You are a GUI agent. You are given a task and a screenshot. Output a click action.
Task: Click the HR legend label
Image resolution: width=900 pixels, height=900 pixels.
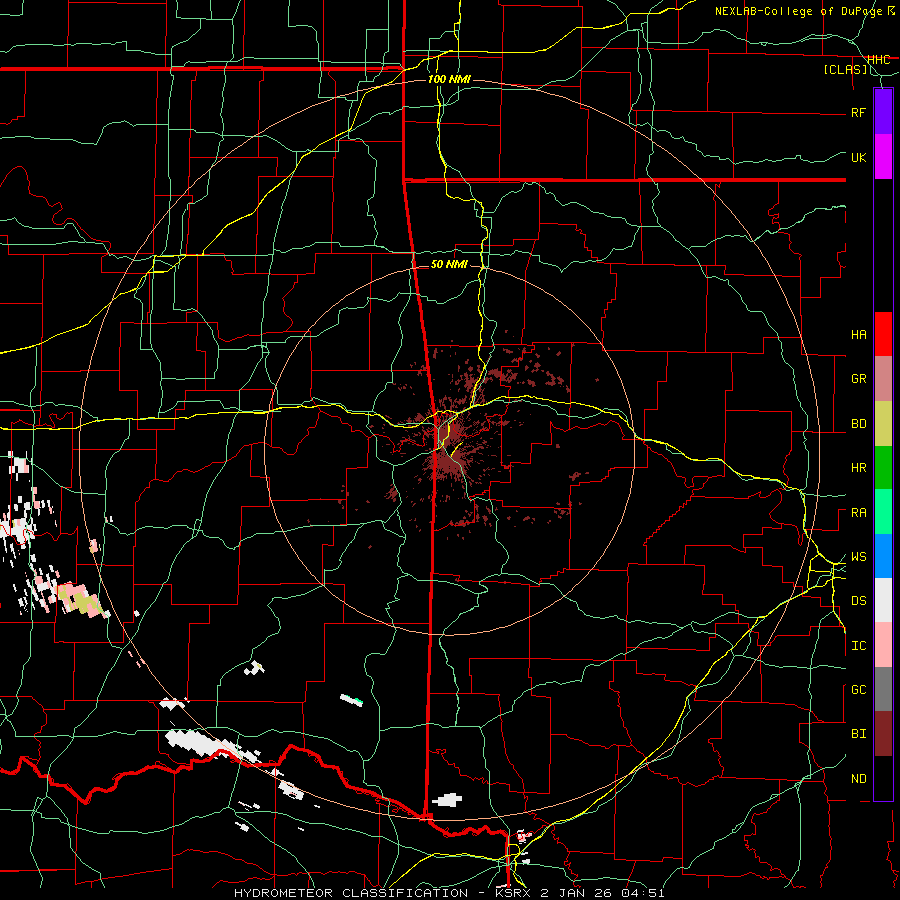click(858, 468)
